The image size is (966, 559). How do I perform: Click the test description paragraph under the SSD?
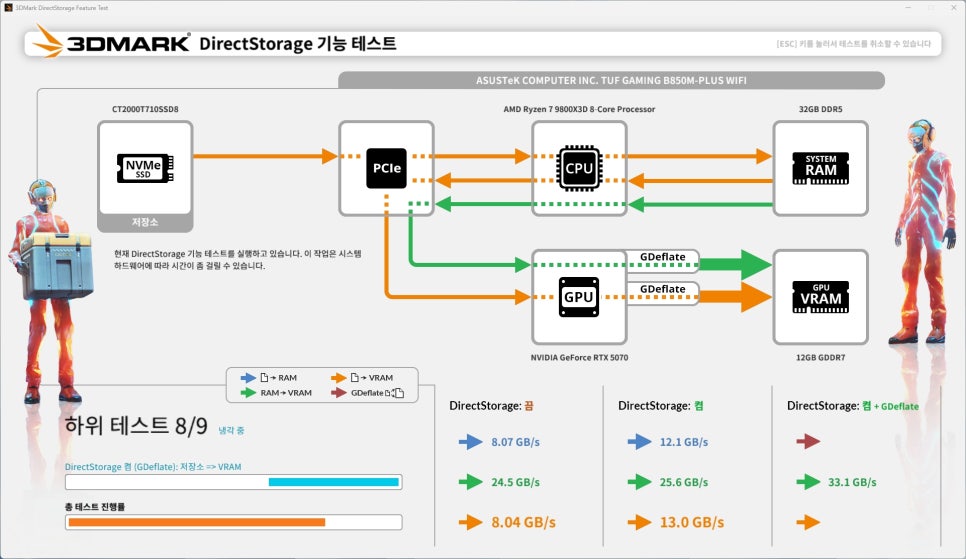[238, 259]
